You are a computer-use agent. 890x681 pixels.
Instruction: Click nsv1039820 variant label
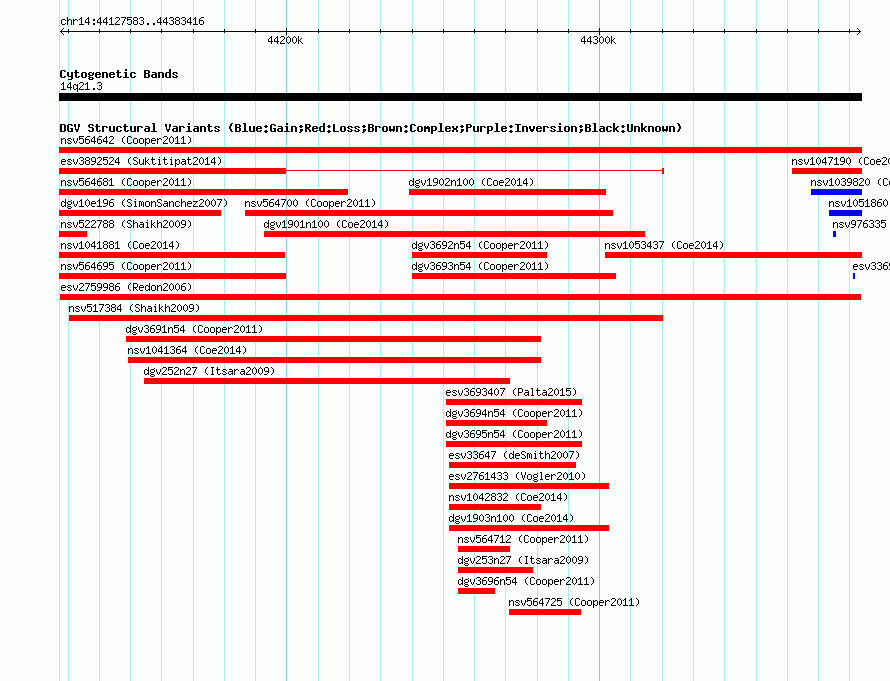point(850,182)
